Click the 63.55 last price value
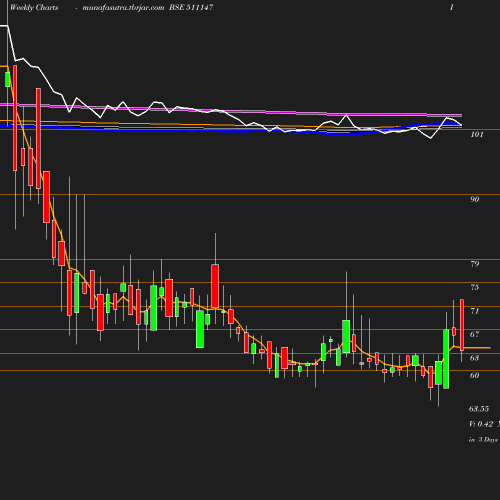500x500 pixels. [479, 409]
